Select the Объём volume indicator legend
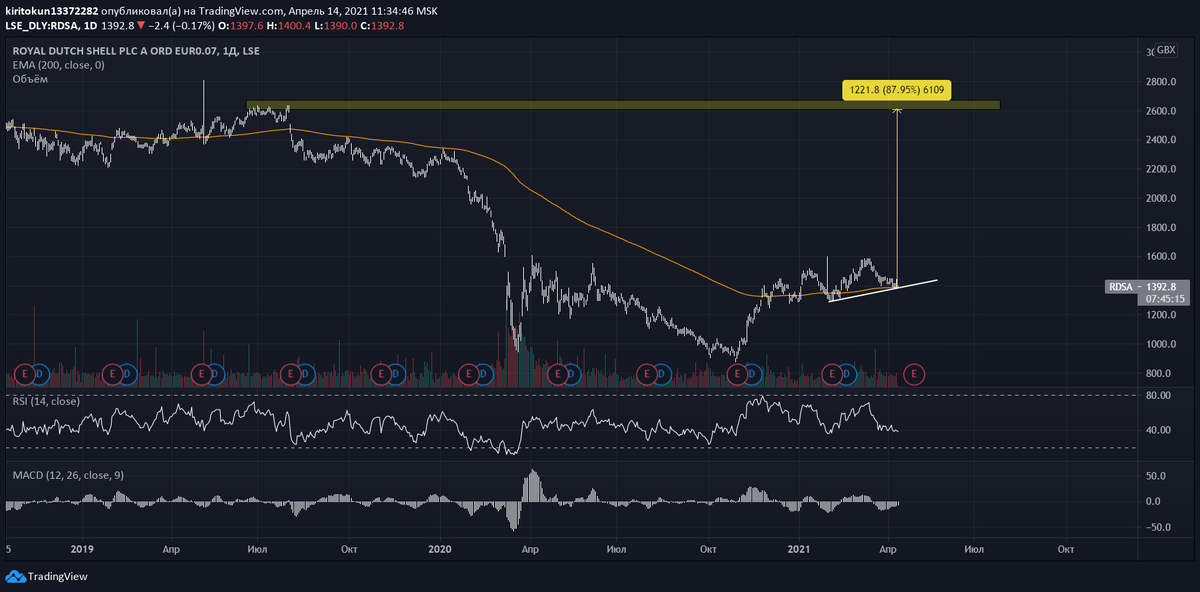Viewport: 1200px width, 592px height. click(30, 78)
